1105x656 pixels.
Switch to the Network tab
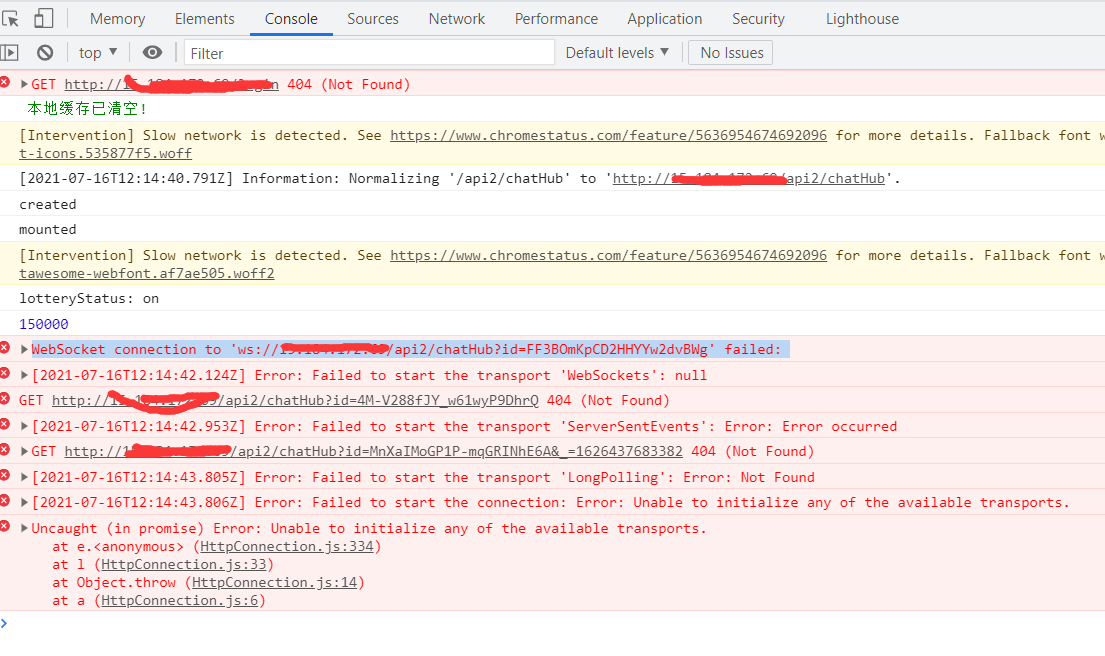pos(456,18)
